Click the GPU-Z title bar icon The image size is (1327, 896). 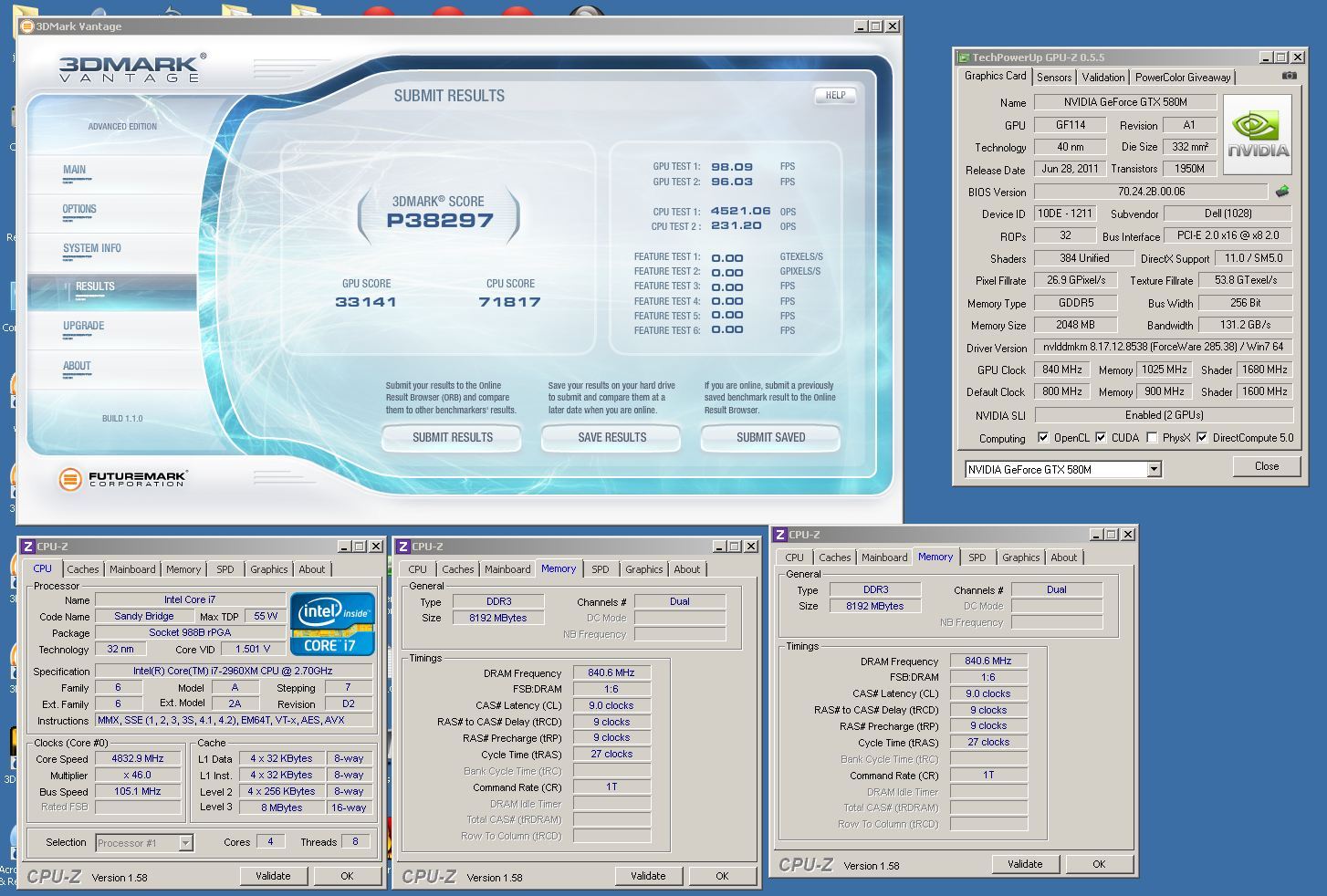click(964, 57)
